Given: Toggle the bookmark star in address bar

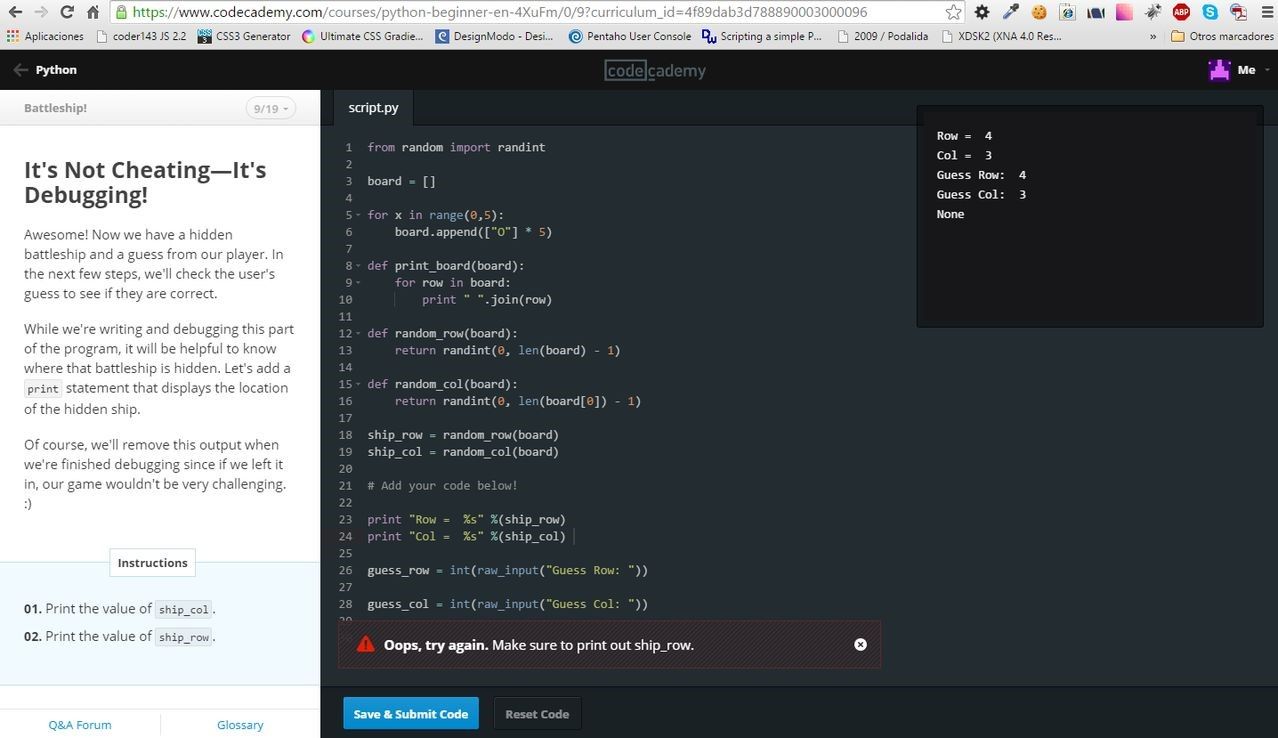Looking at the screenshot, I should click(x=952, y=11).
